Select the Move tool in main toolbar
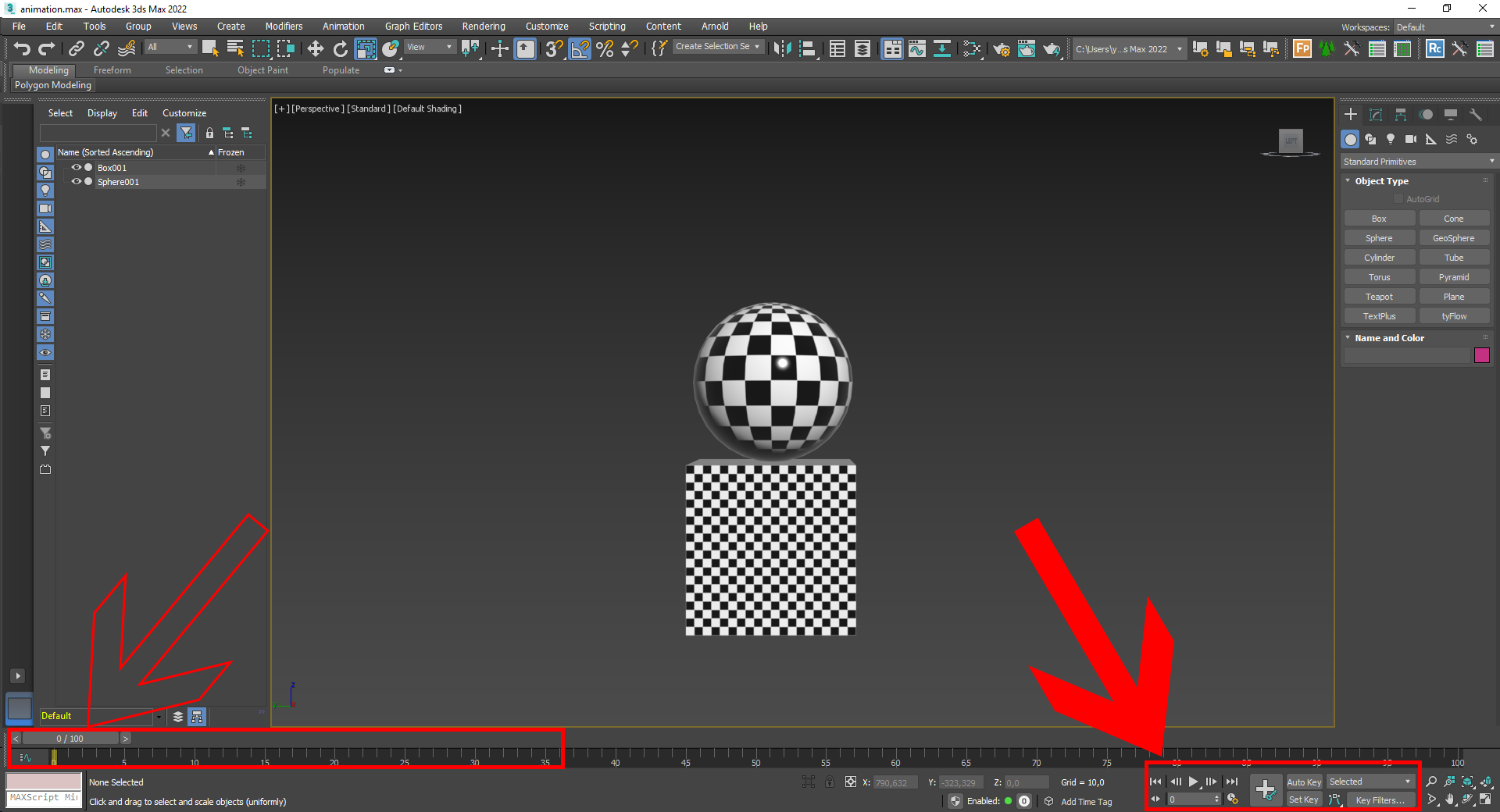Screen dimensions: 1500x812 tap(315, 49)
